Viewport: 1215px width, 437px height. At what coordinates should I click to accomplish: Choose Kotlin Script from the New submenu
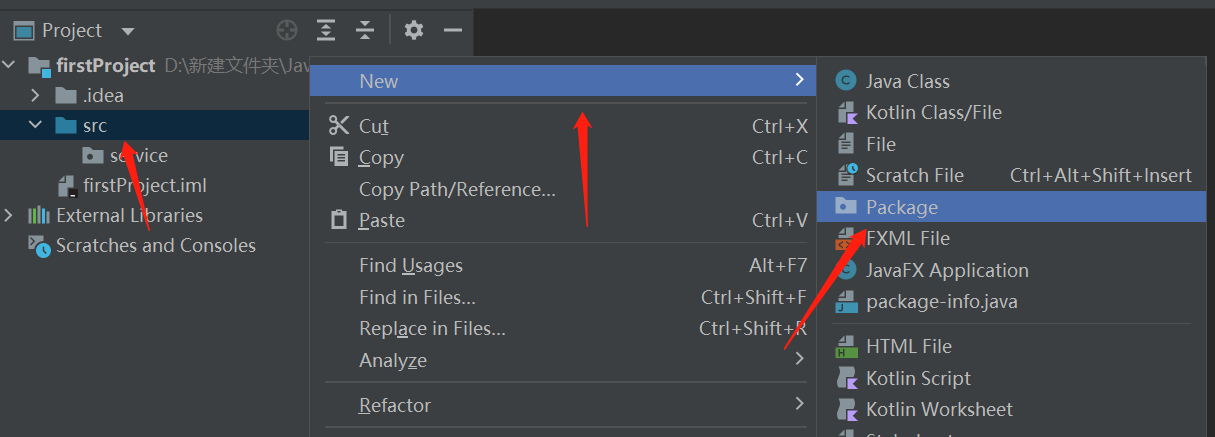pyautogui.click(x=918, y=378)
